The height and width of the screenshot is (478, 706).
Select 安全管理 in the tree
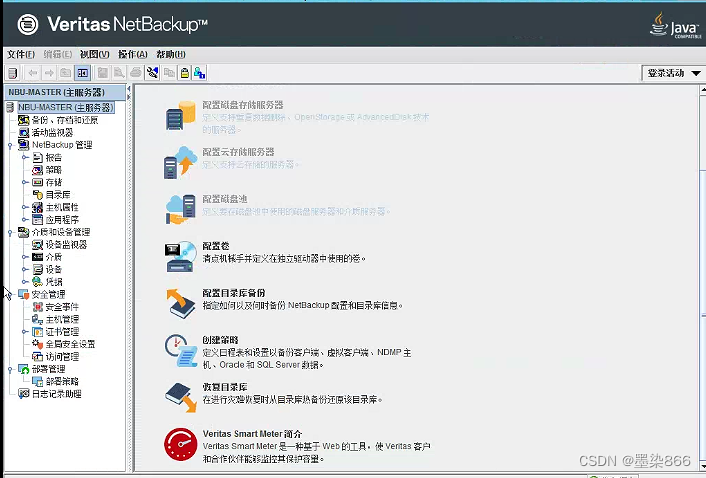pos(48,295)
